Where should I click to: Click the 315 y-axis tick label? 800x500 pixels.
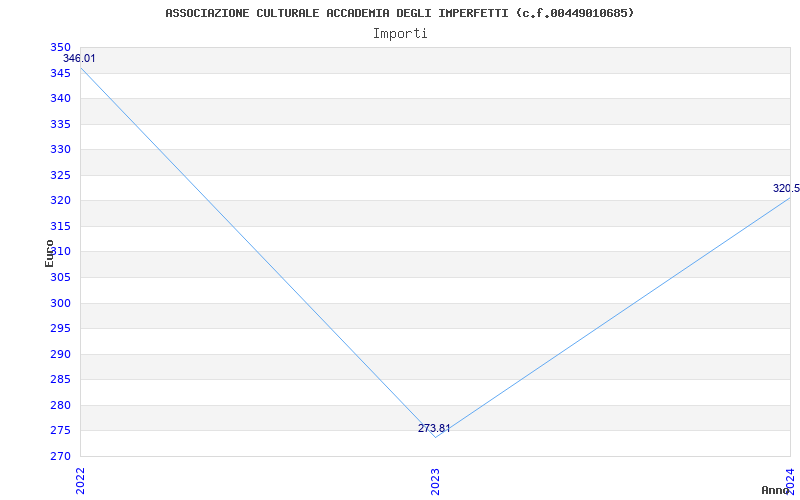[x=60, y=227]
